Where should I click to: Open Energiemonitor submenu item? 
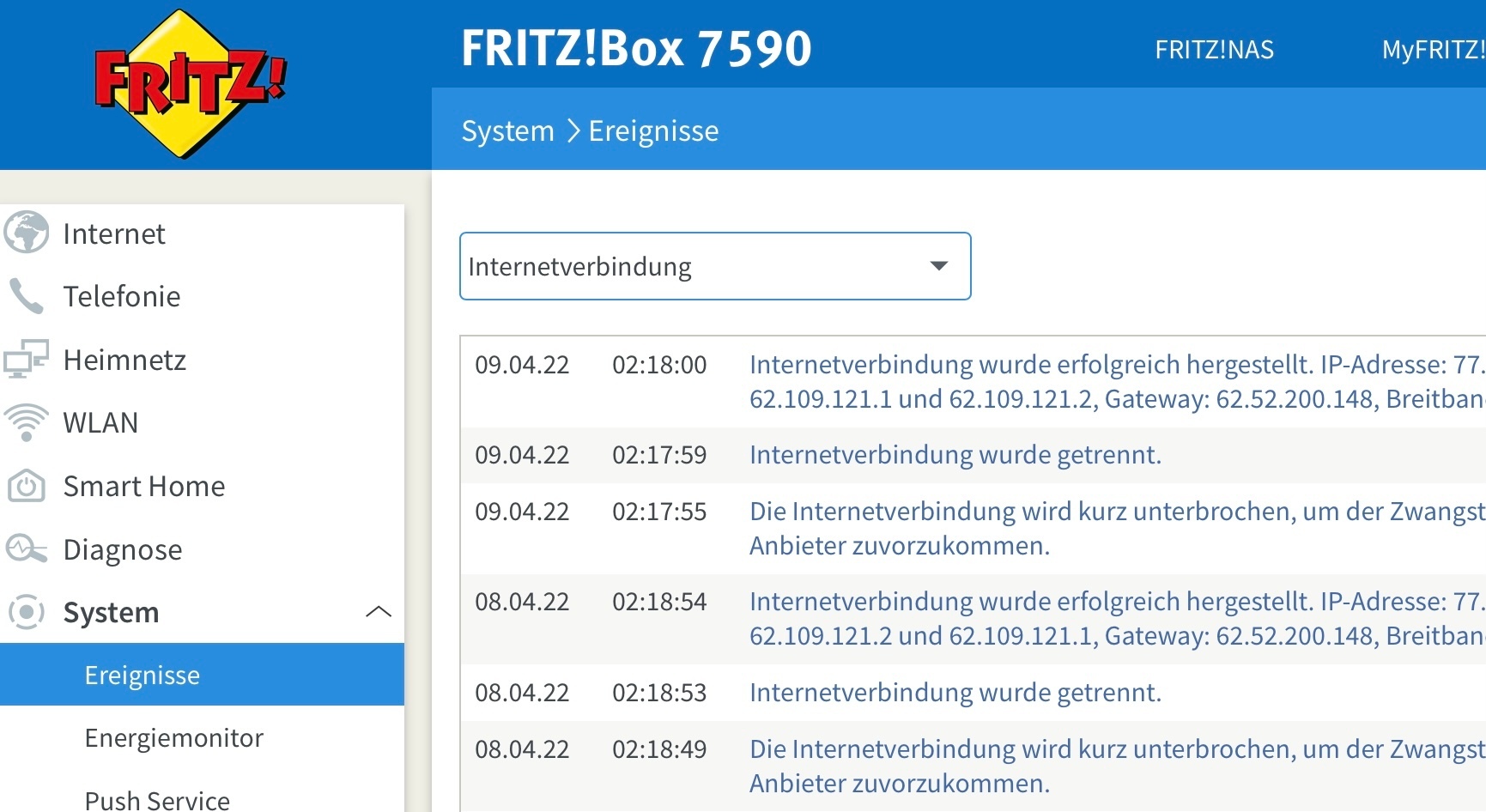coord(174,738)
